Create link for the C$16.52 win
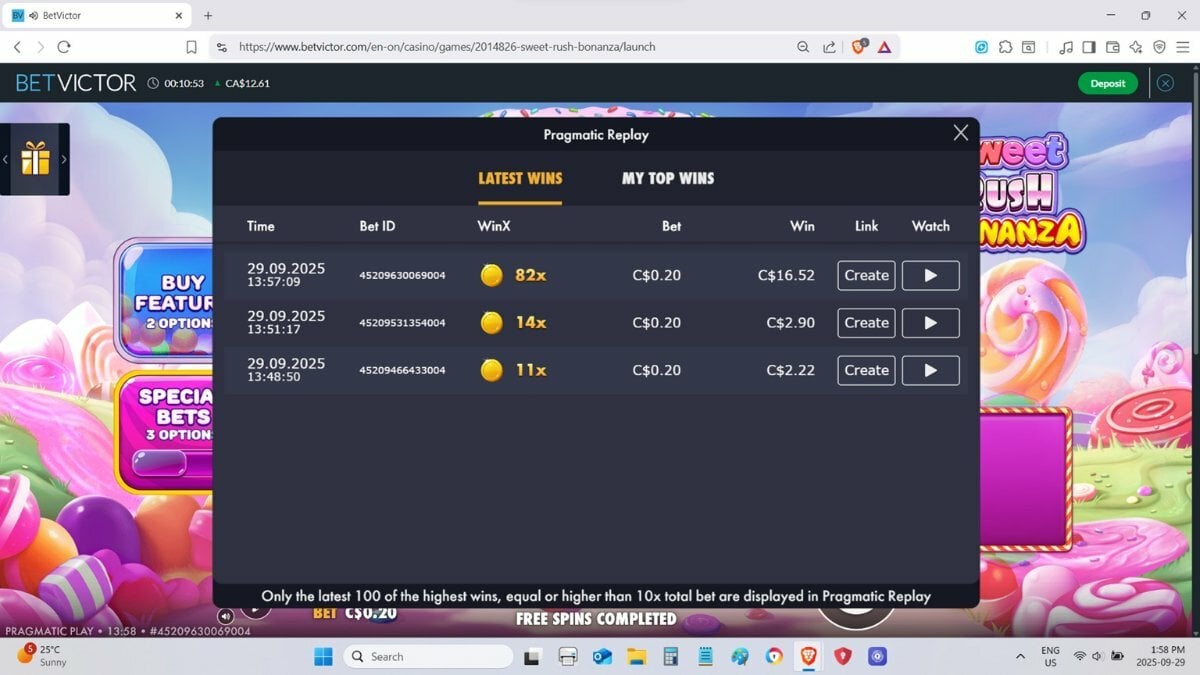Viewport: 1200px width, 675px height. point(866,275)
